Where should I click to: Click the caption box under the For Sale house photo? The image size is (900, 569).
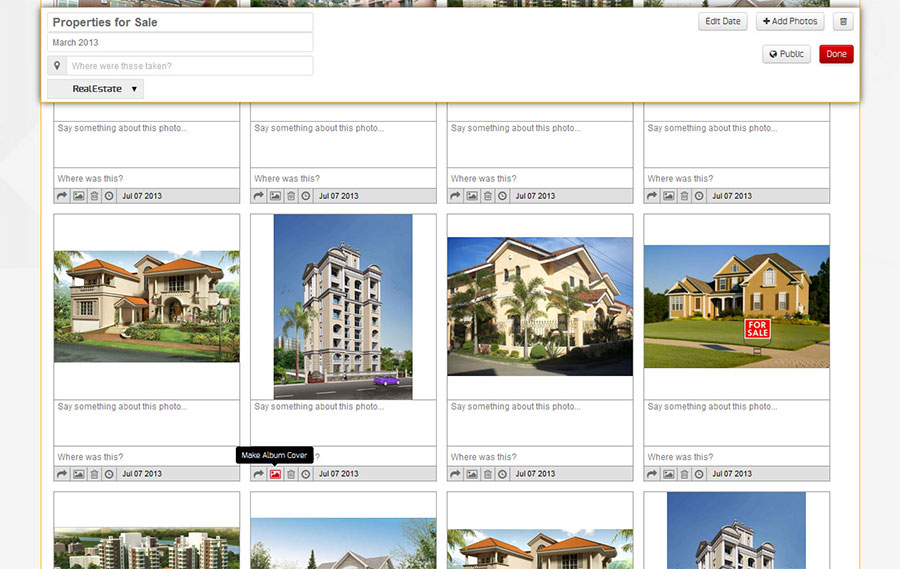coord(736,423)
